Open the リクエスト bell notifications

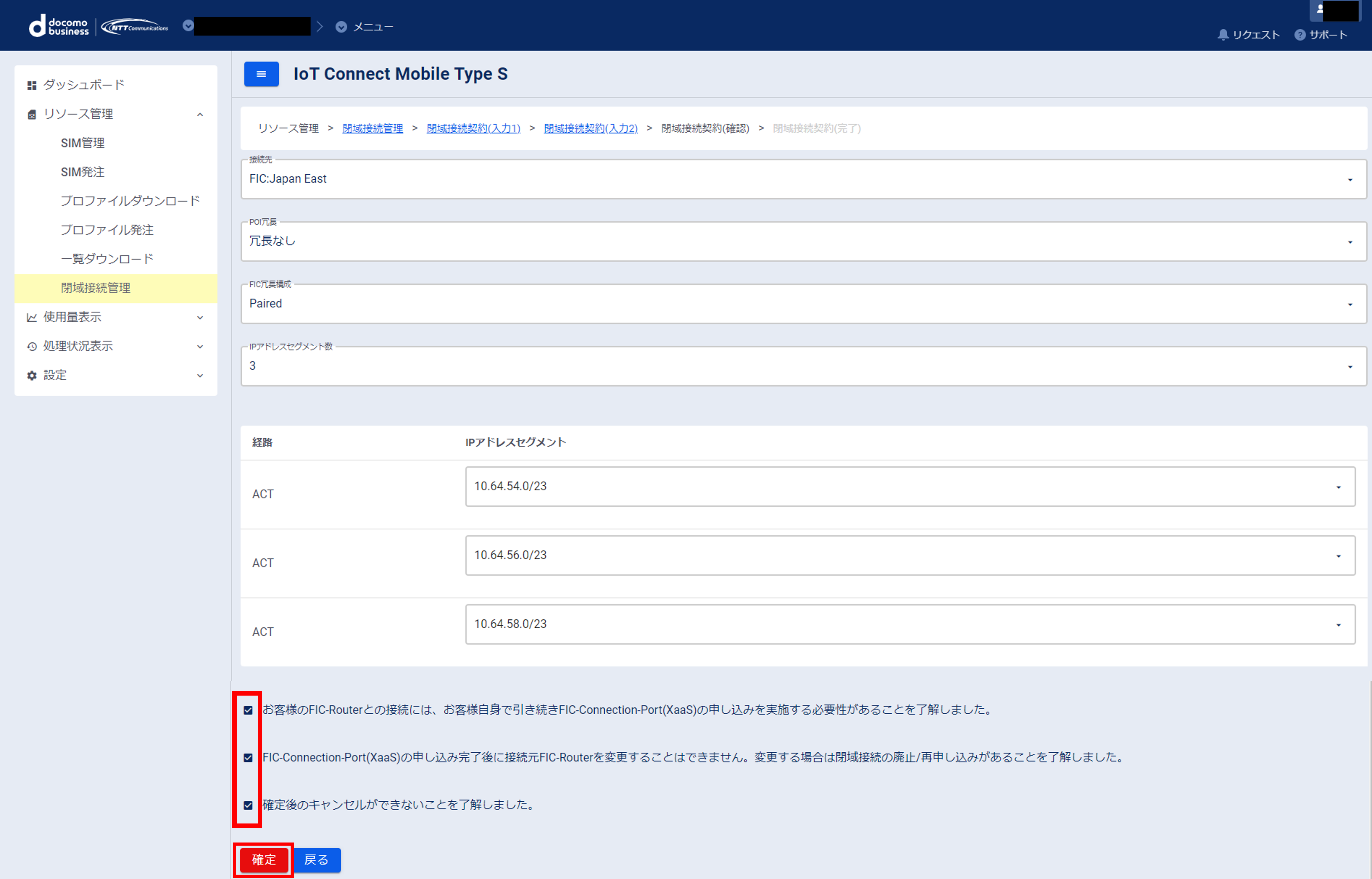(x=1223, y=35)
